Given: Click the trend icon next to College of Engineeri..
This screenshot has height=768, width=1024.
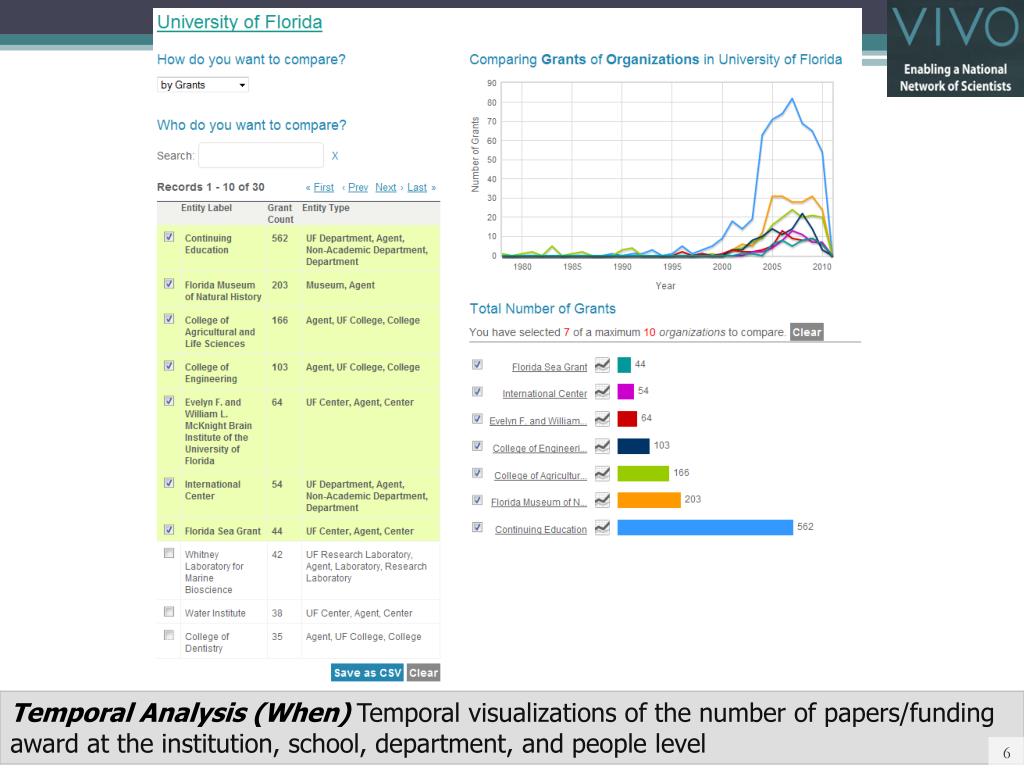Looking at the screenshot, I should 602,446.
